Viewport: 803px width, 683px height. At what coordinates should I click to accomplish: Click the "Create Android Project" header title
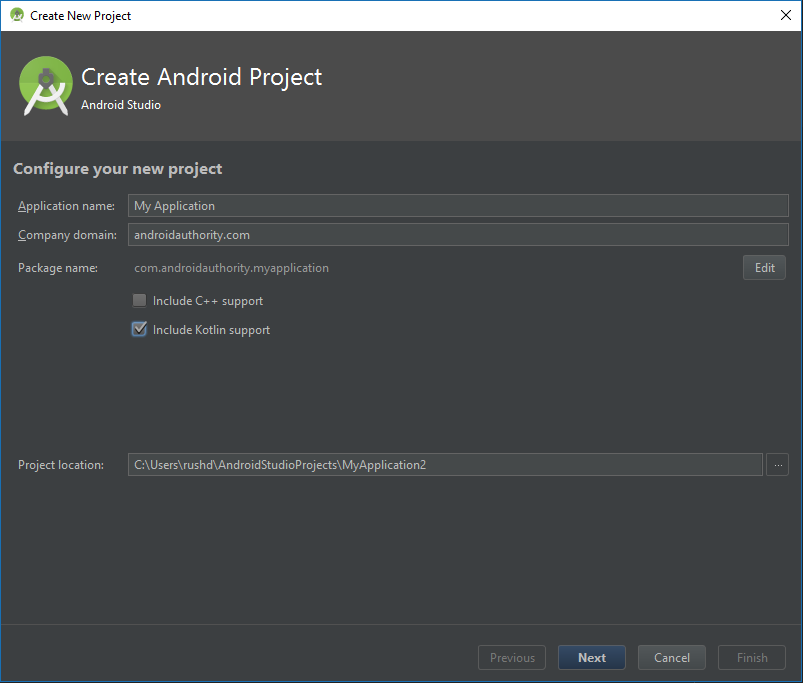pyautogui.click(x=201, y=77)
